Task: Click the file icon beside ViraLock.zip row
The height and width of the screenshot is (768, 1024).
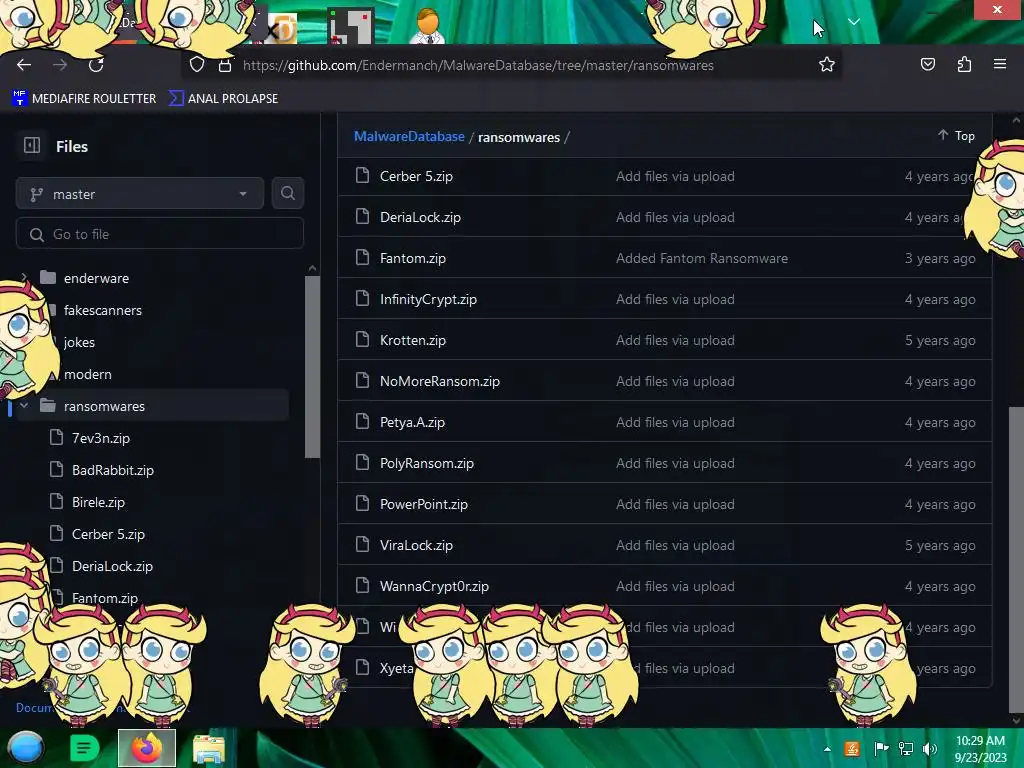Action: [x=362, y=545]
